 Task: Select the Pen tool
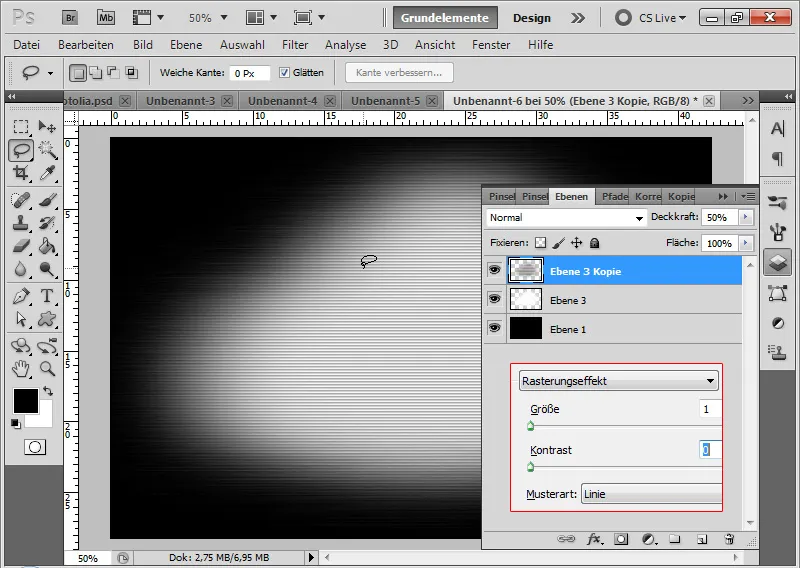[21, 296]
